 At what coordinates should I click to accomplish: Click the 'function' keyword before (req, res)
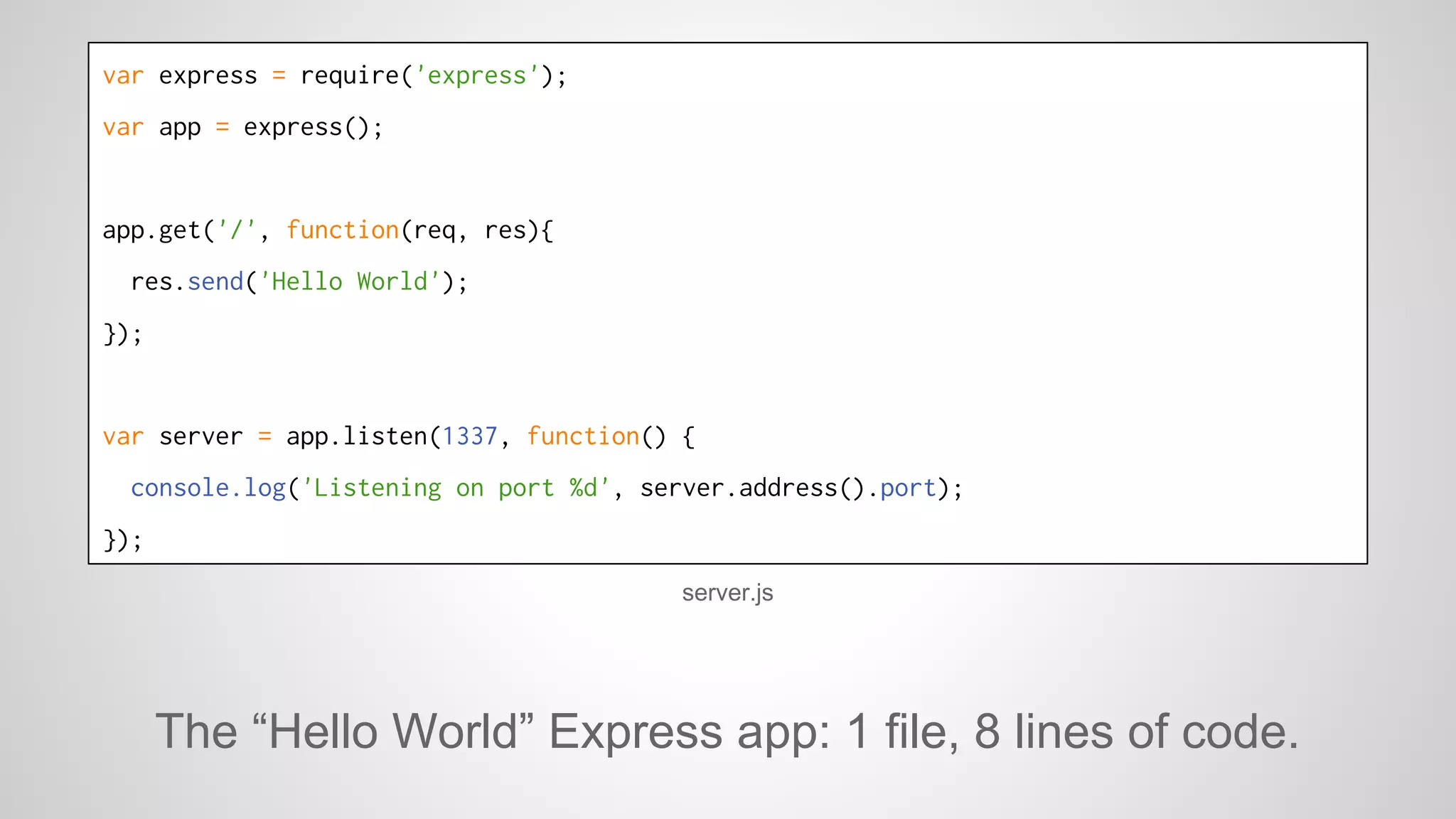tap(342, 230)
